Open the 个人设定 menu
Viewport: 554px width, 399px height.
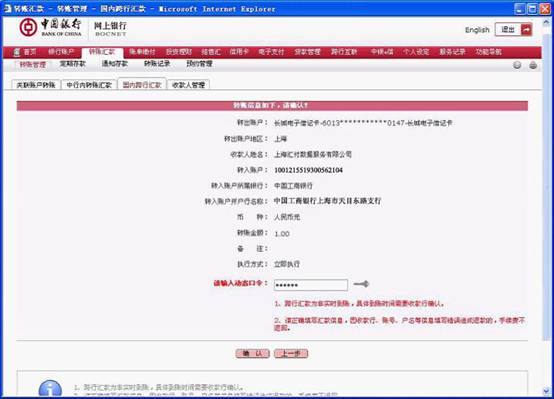416,52
